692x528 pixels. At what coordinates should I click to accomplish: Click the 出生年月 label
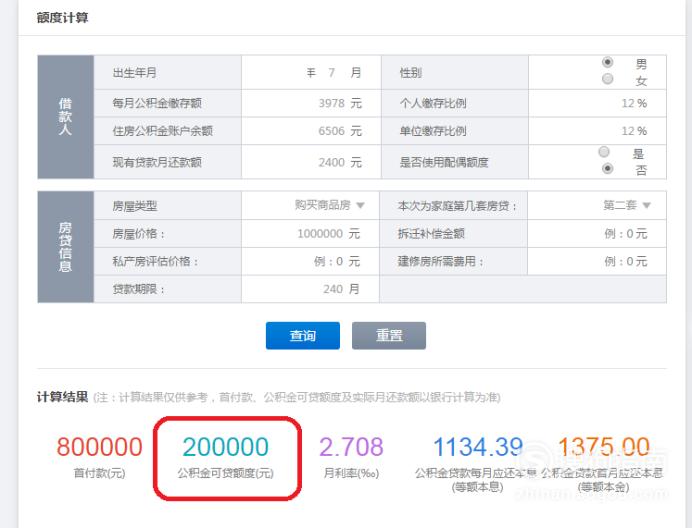(x=135, y=72)
